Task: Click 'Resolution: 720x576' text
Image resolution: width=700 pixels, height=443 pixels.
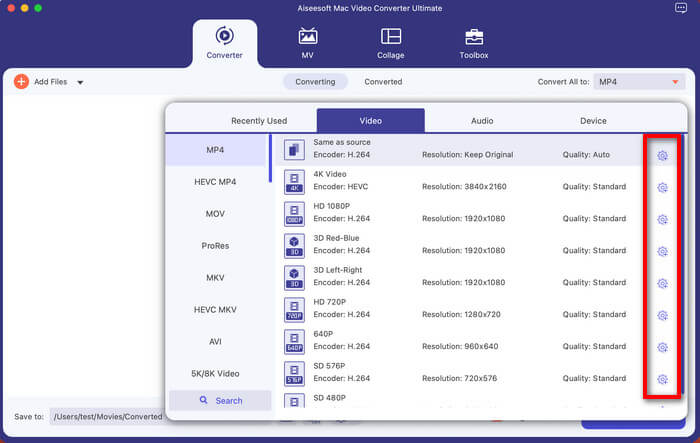Action: (x=459, y=378)
